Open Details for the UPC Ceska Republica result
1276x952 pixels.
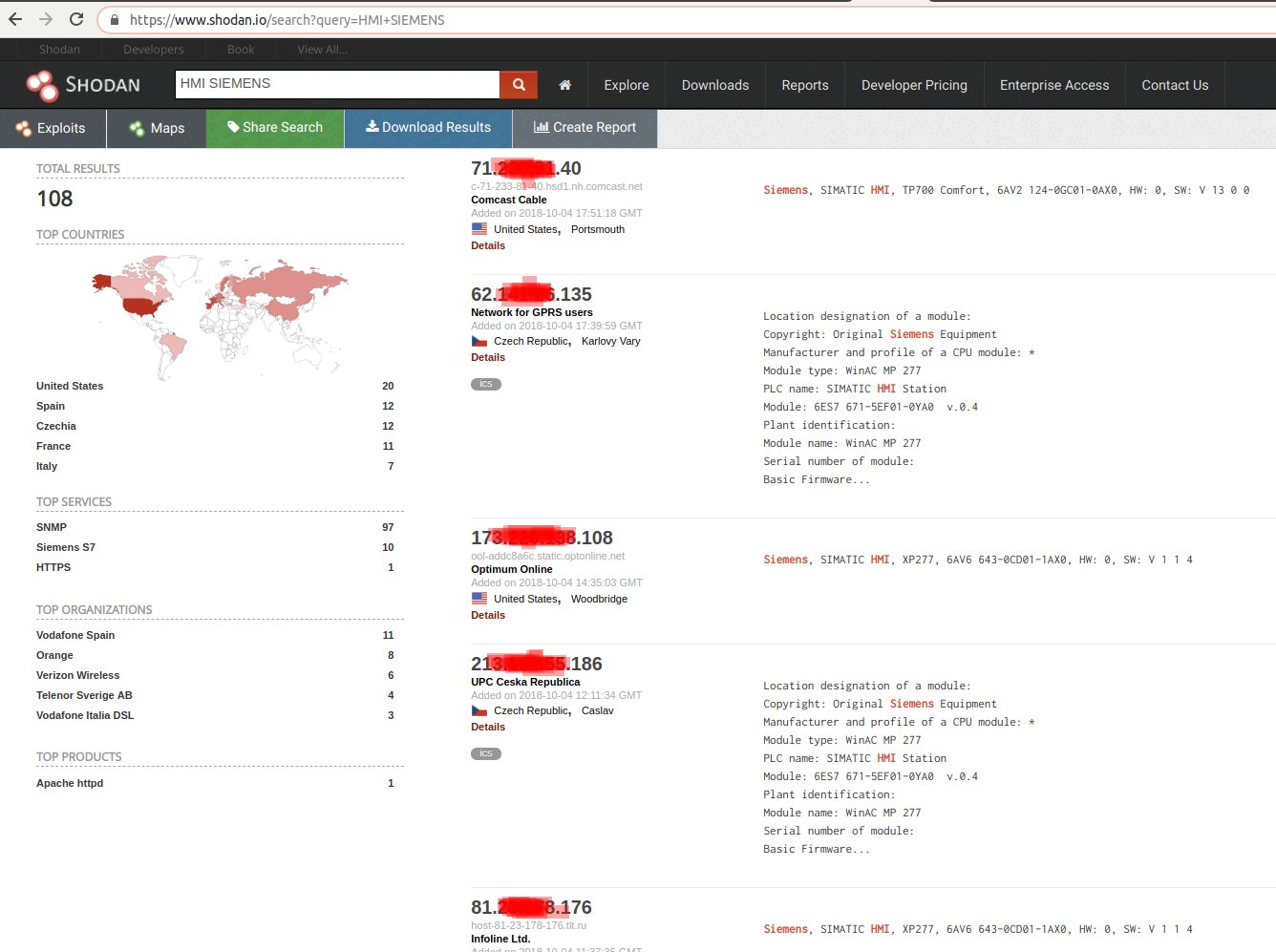coord(488,727)
